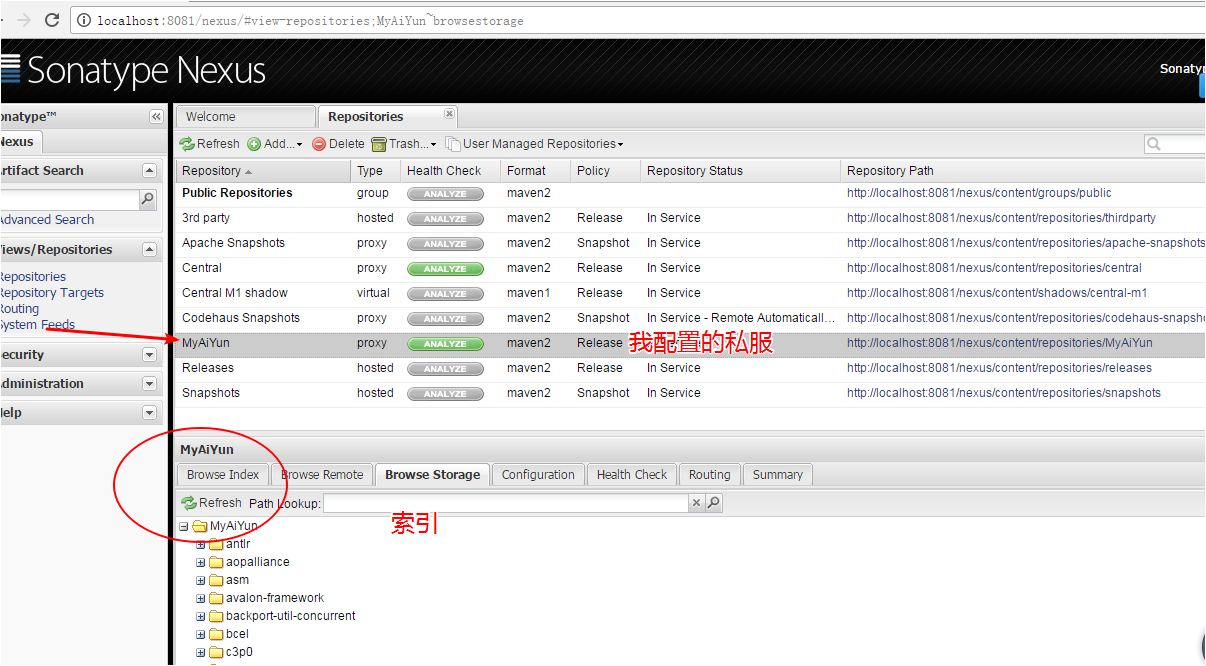Image resolution: width=1206 pixels, height=666 pixels.
Task: Expand the bcel folder
Action: tap(201, 635)
